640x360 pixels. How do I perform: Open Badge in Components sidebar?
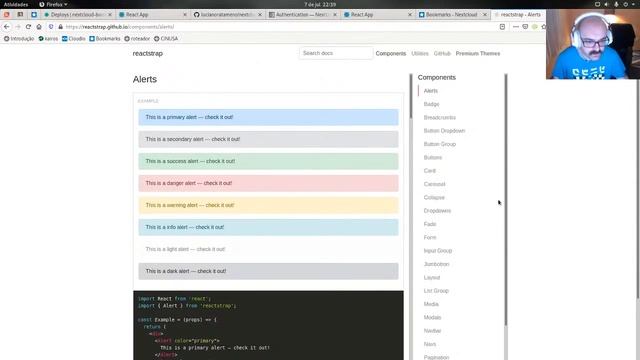pos(431,104)
